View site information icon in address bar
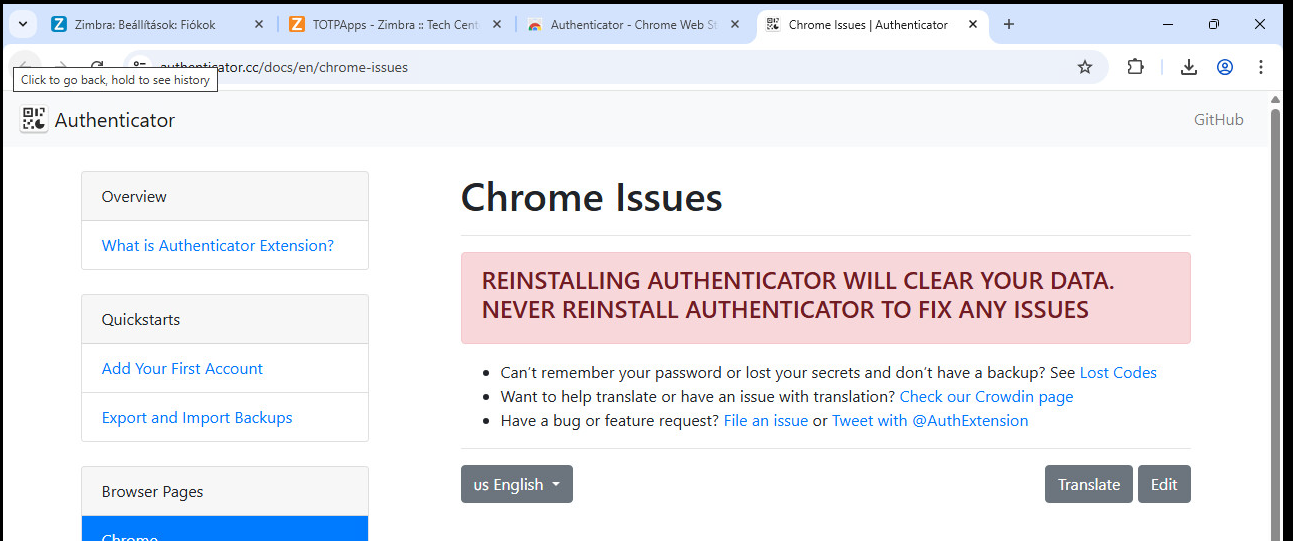This screenshot has width=1293, height=541. [x=140, y=67]
